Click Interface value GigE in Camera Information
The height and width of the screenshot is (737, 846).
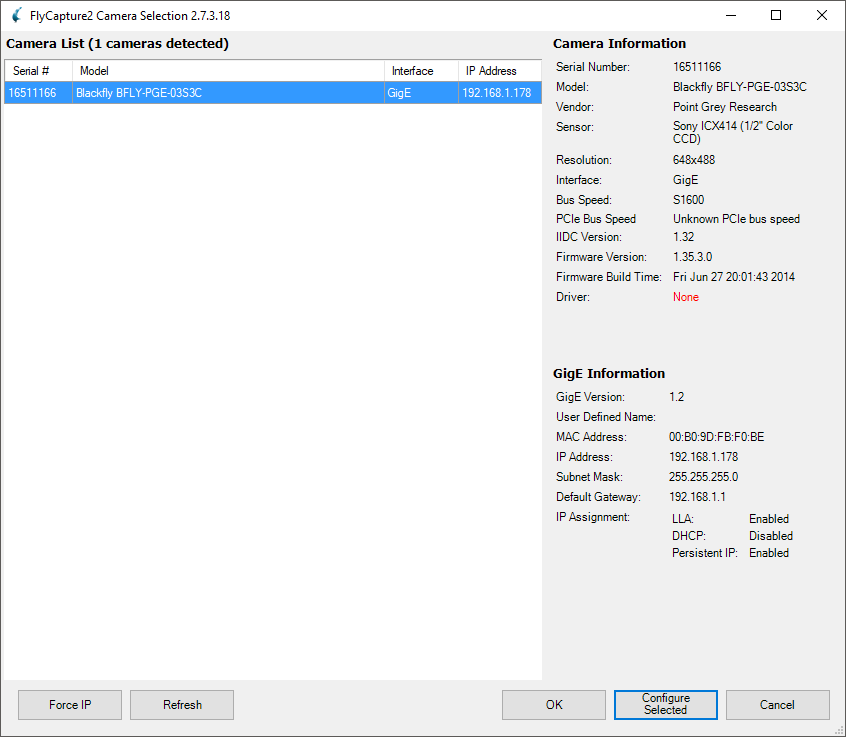[685, 180]
